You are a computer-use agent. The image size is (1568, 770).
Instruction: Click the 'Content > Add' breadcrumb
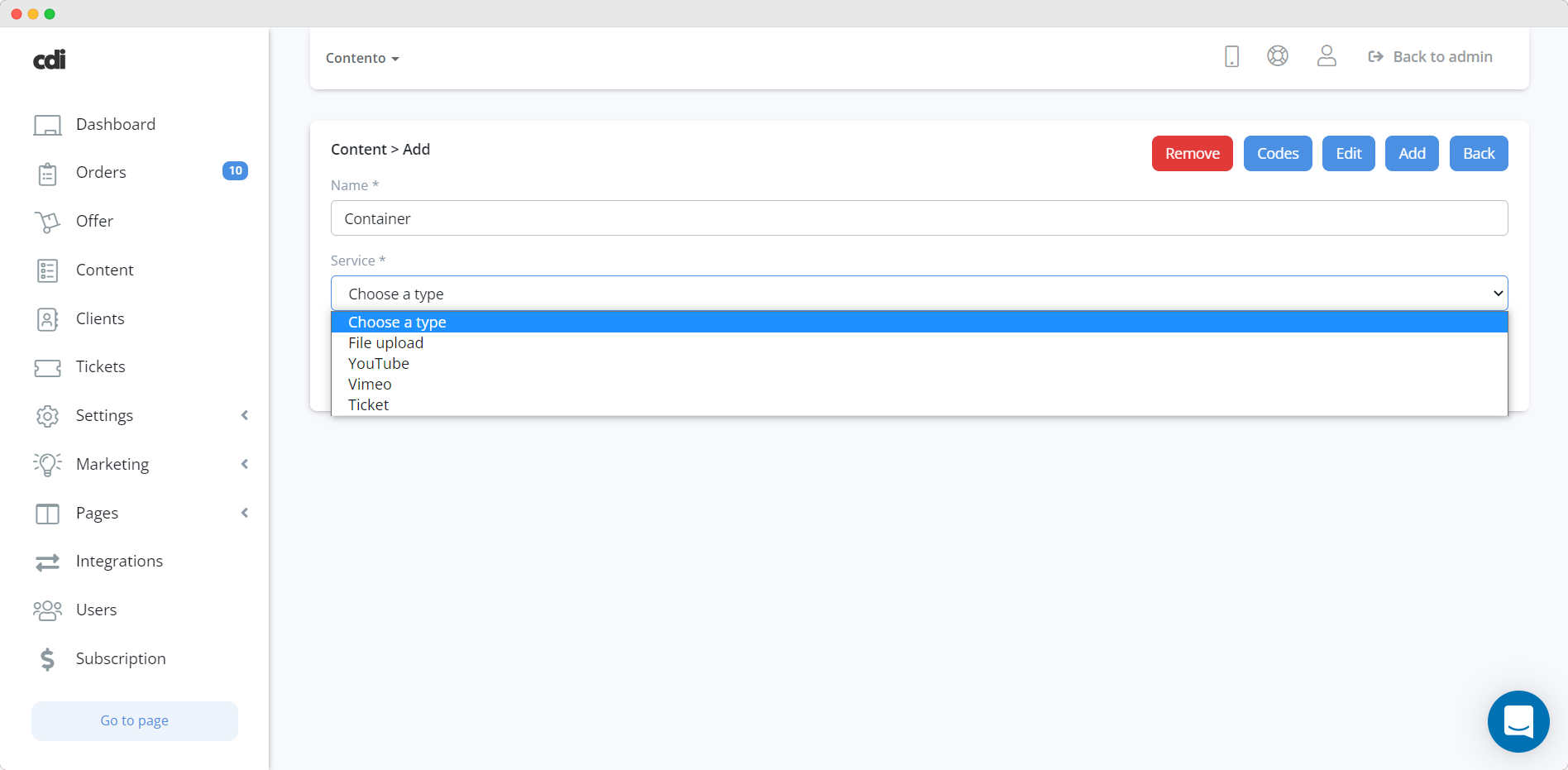pos(380,149)
